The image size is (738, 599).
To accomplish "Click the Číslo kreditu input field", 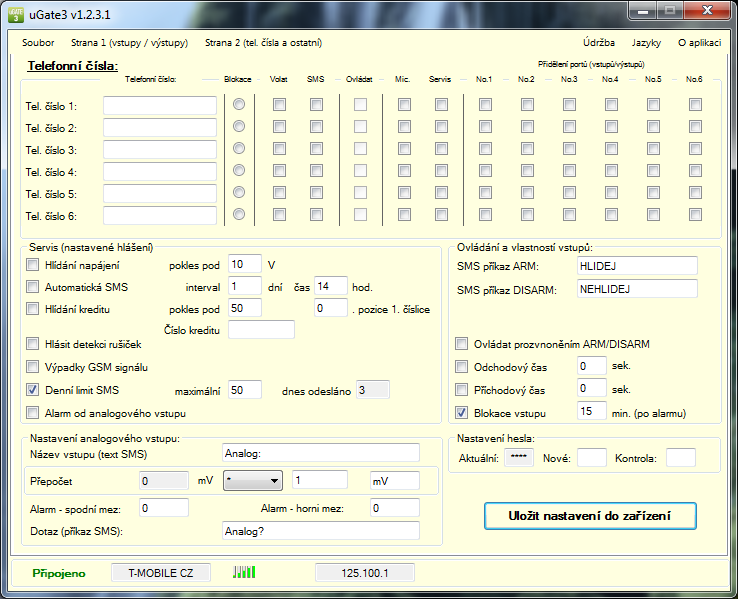I will (262, 329).
